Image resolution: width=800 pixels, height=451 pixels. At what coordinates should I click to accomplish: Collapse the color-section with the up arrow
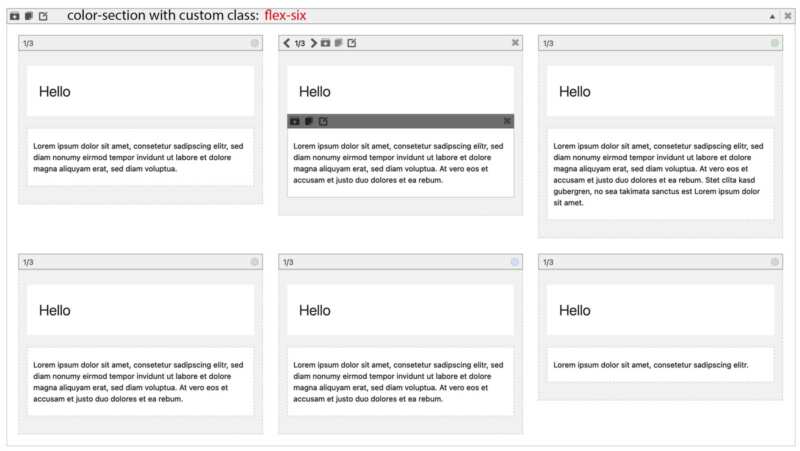(x=772, y=17)
